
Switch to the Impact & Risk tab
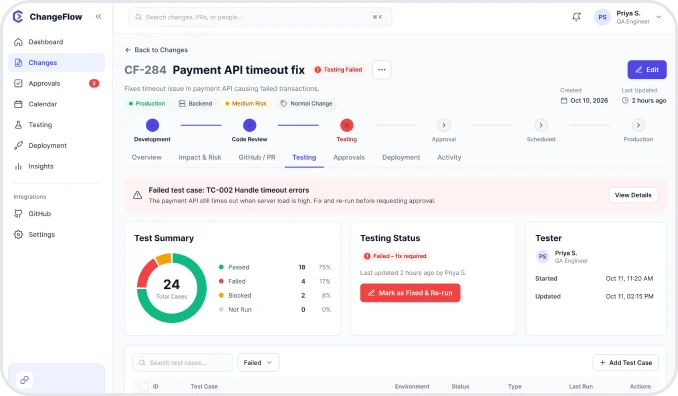click(x=200, y=157)
